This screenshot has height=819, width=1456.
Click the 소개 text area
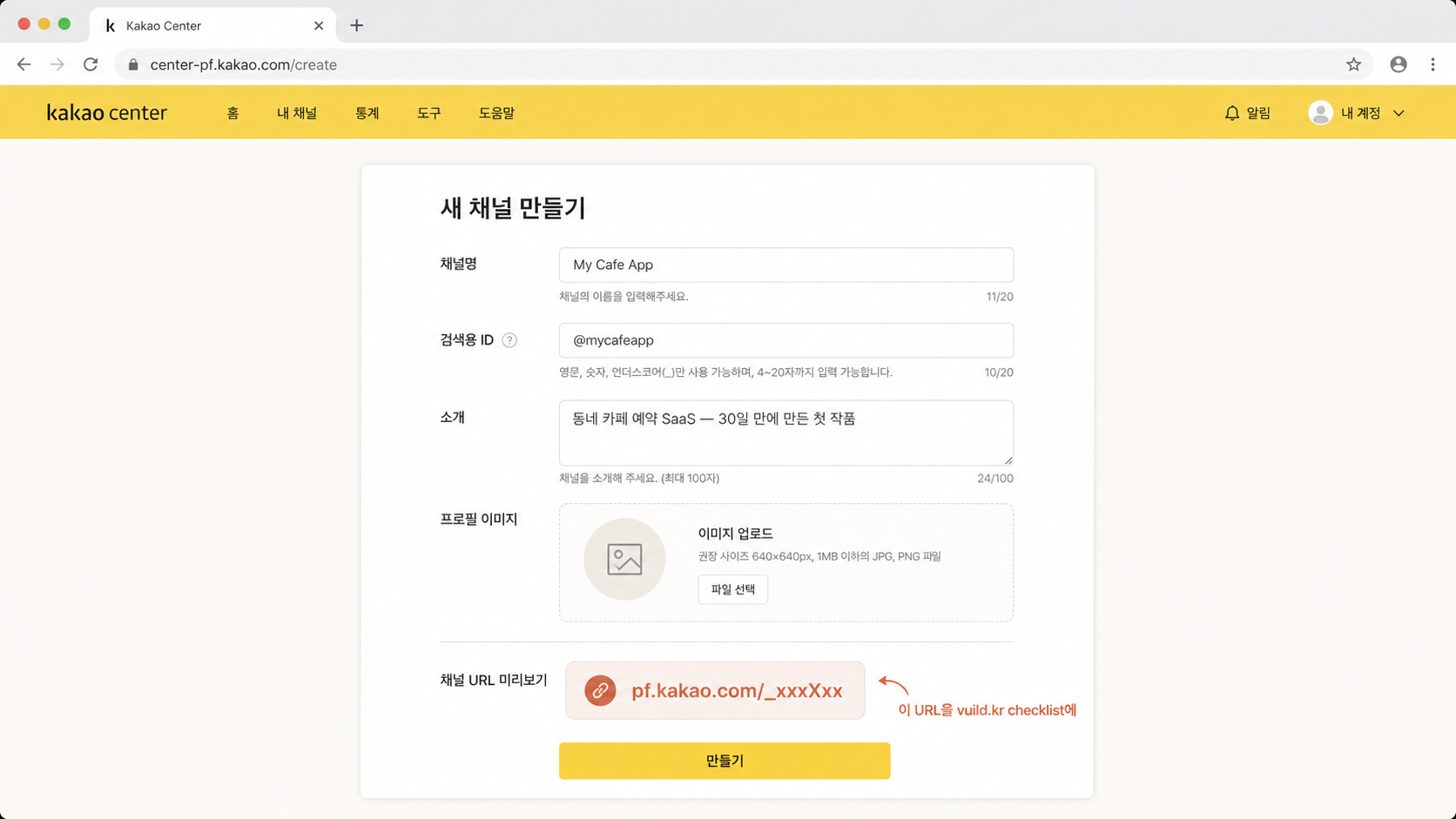tap(786, 433)
